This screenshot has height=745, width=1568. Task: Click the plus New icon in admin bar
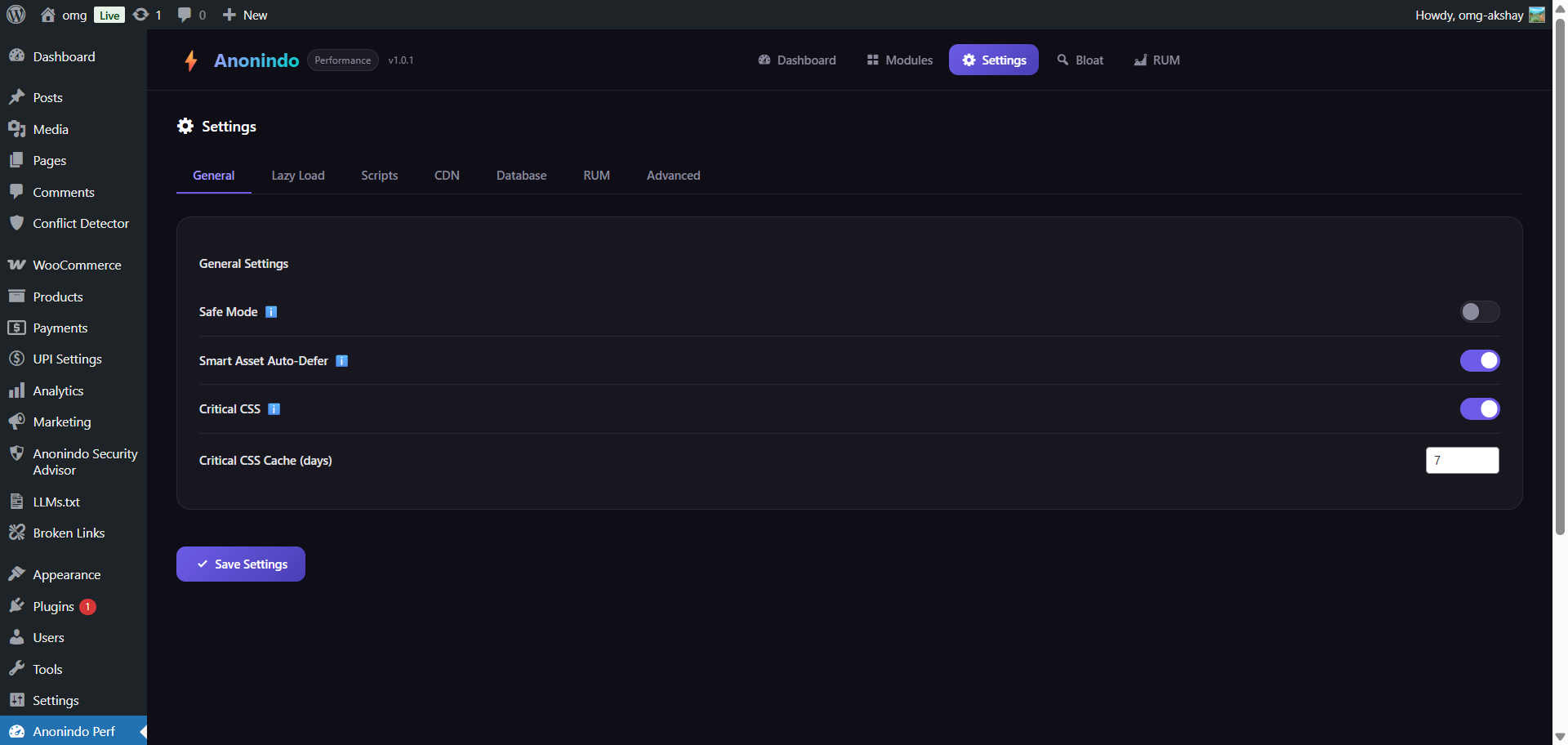[x=229, y=15]
